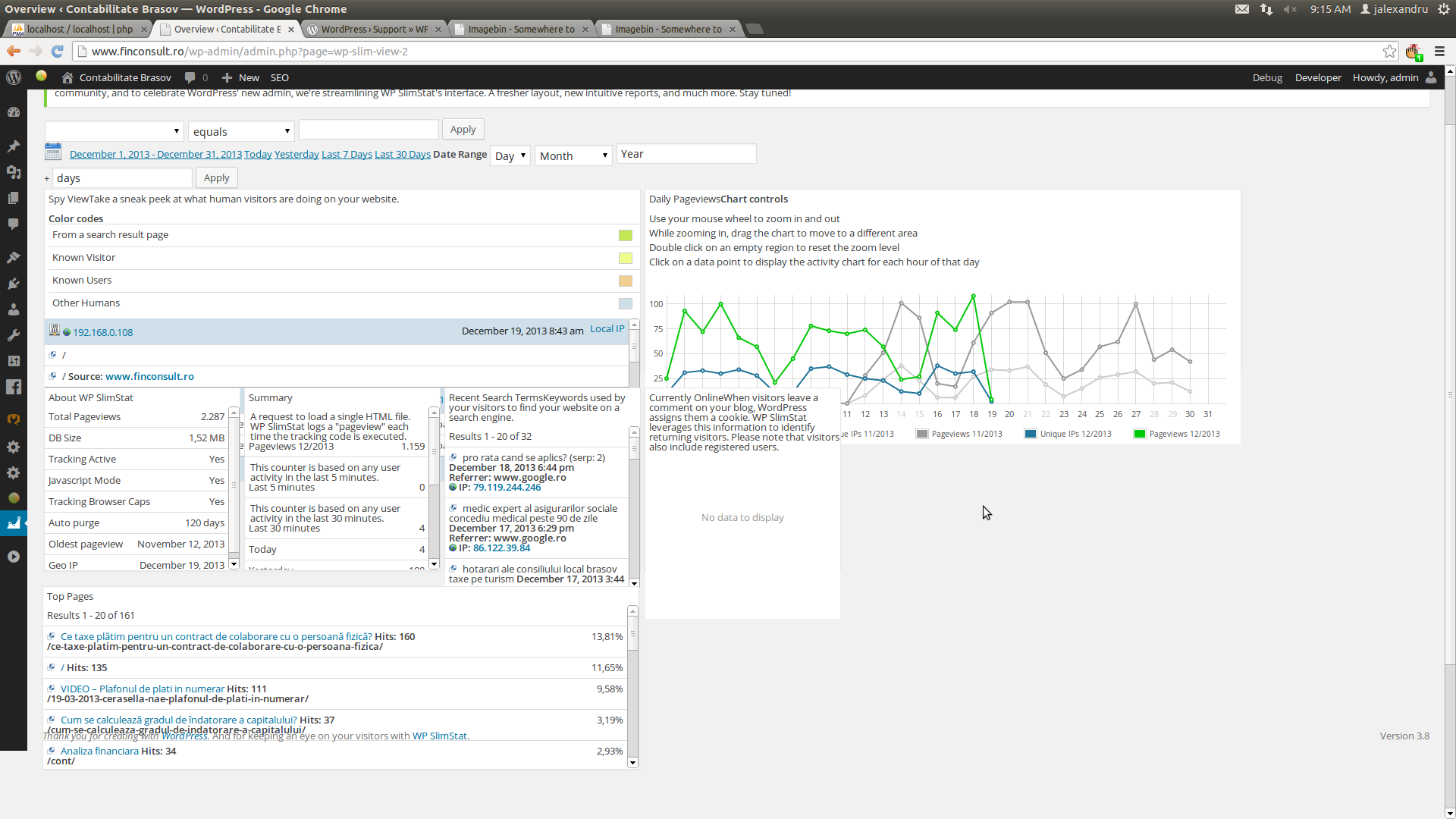Open the Developer admin bar menu

click(x=1318, y=77)
